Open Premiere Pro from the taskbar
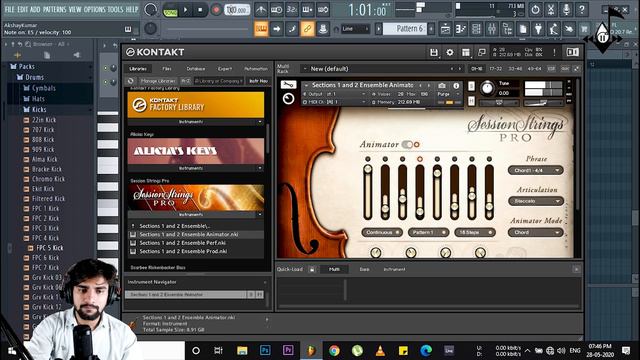Screen dimensions: 640x360 (288, 350)
